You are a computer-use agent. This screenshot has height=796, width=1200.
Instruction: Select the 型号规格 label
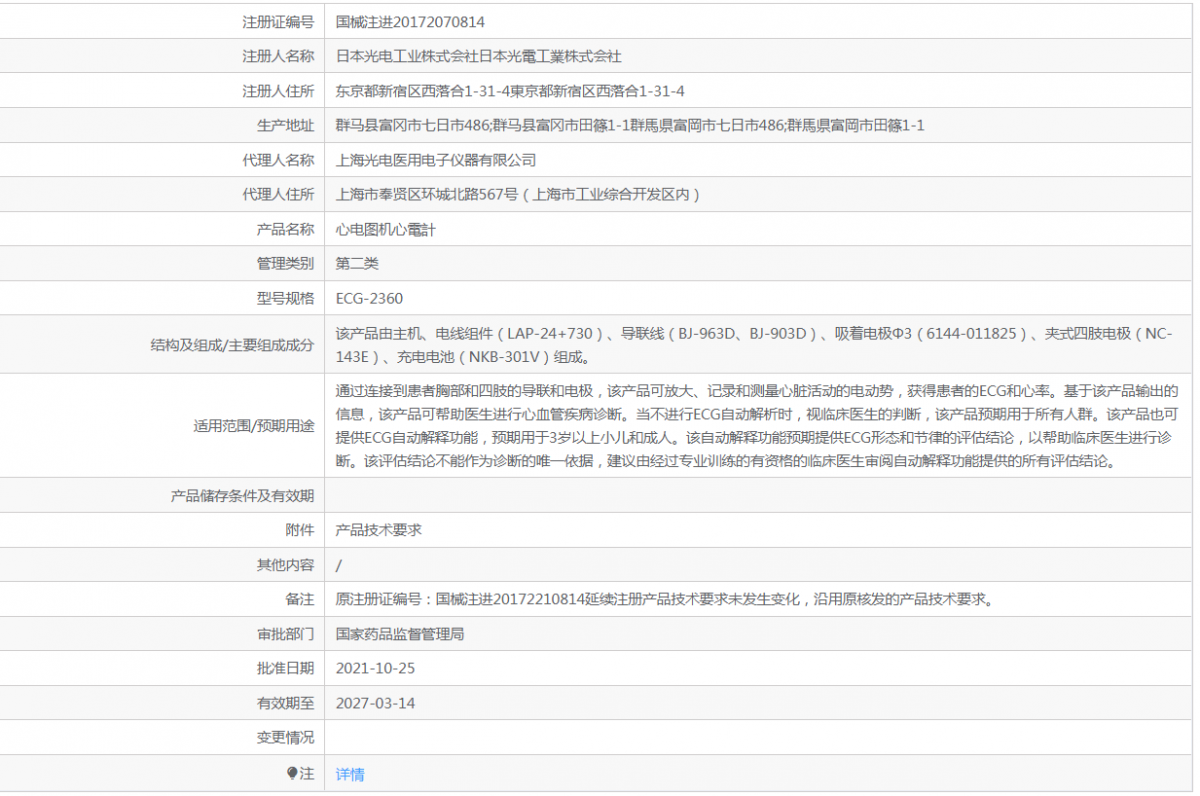point(285,298)
